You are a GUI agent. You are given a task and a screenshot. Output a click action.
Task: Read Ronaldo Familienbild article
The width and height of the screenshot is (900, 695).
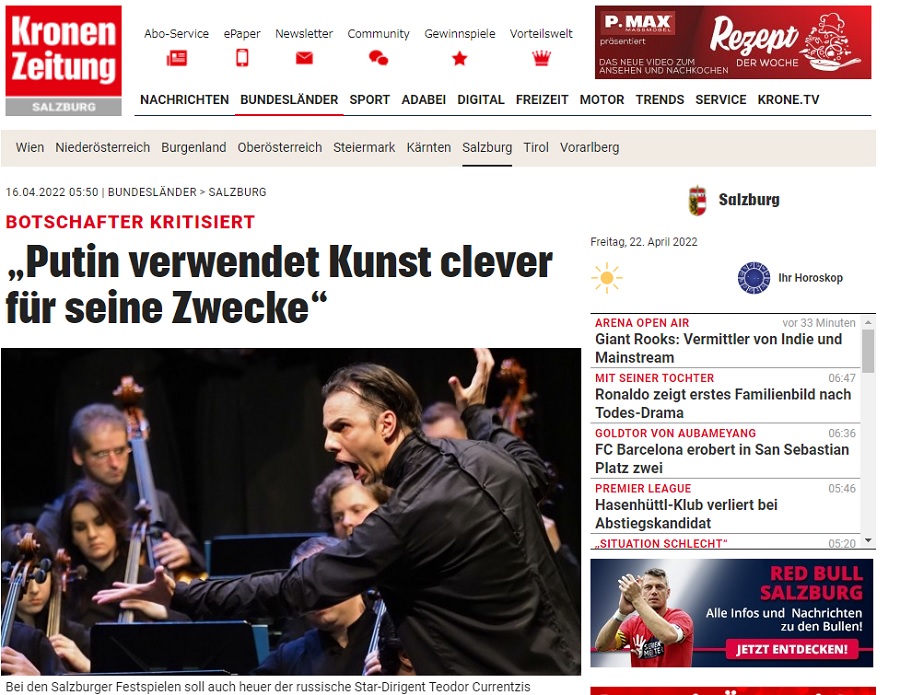tap(723, 403)
